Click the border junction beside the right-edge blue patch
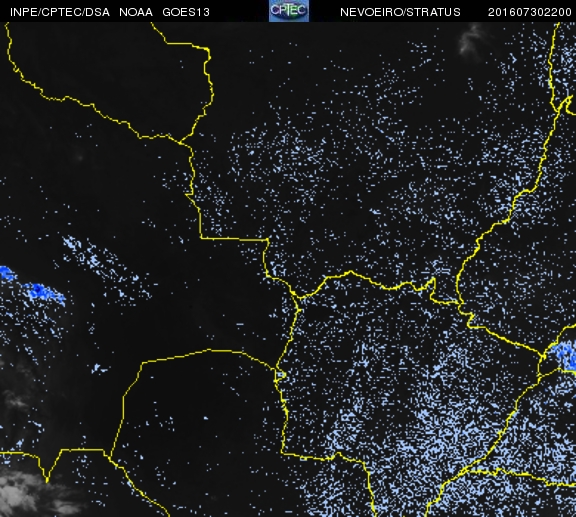 coord(543,356)
